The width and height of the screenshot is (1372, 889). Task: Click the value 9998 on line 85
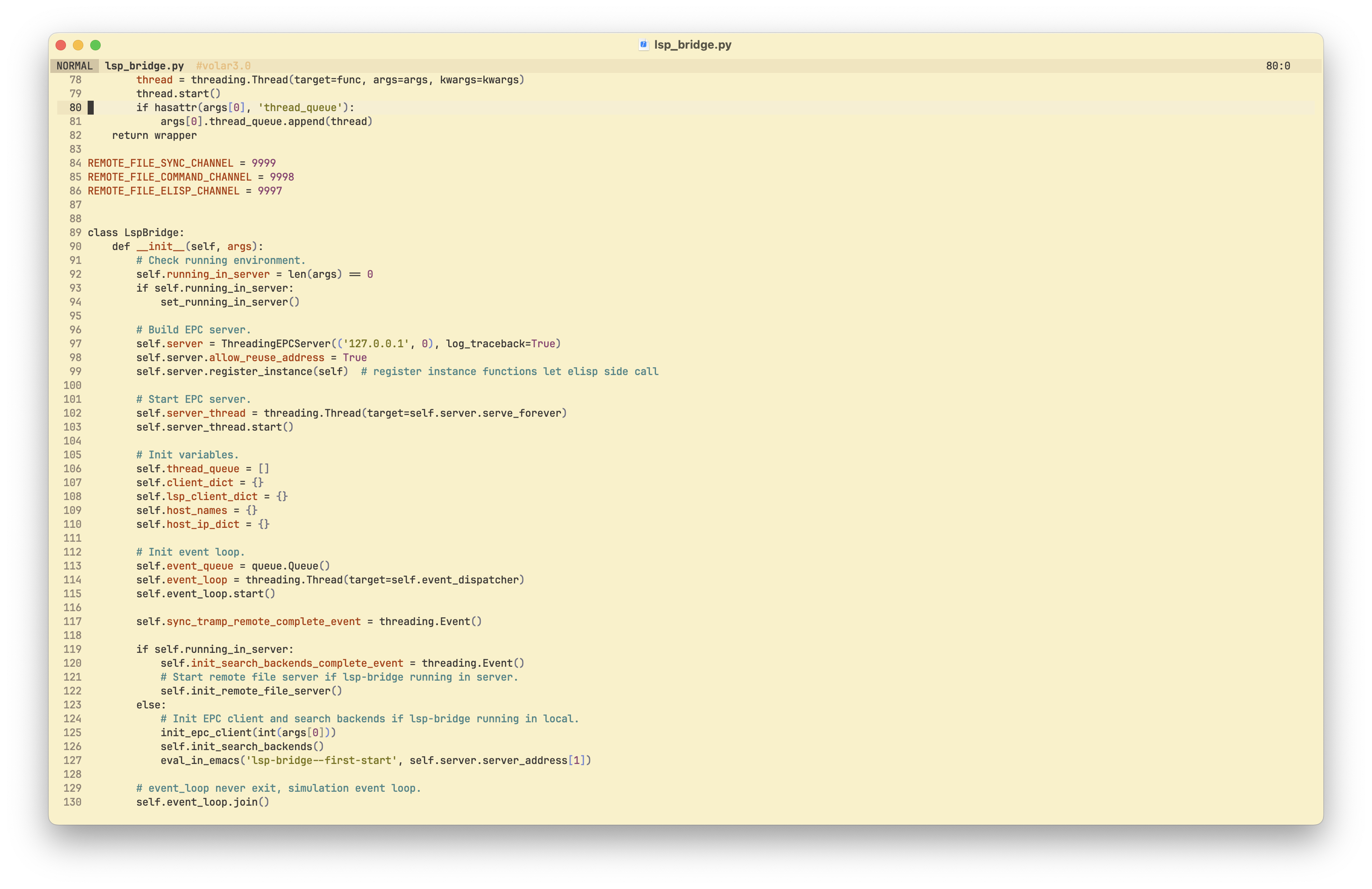pyautogui.click(x=282, y=177)
